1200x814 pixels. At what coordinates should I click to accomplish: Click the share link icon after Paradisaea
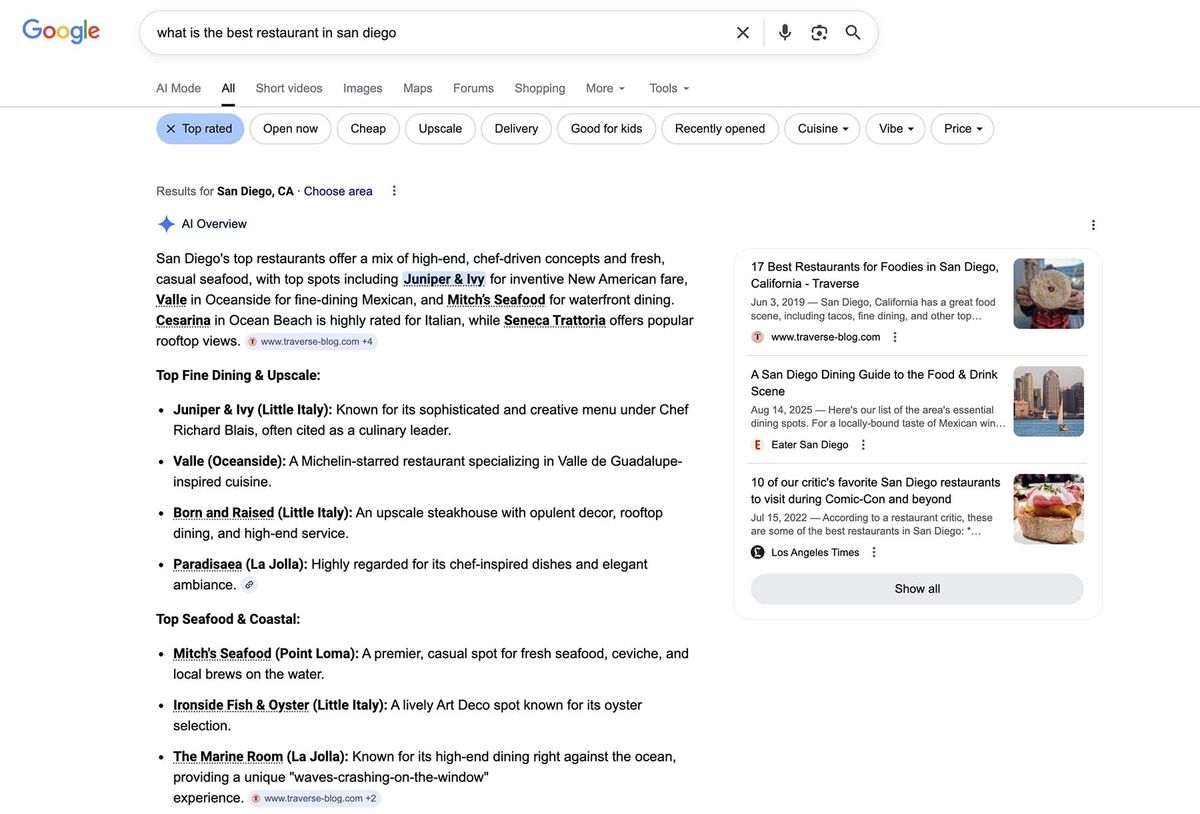point(248,585)
